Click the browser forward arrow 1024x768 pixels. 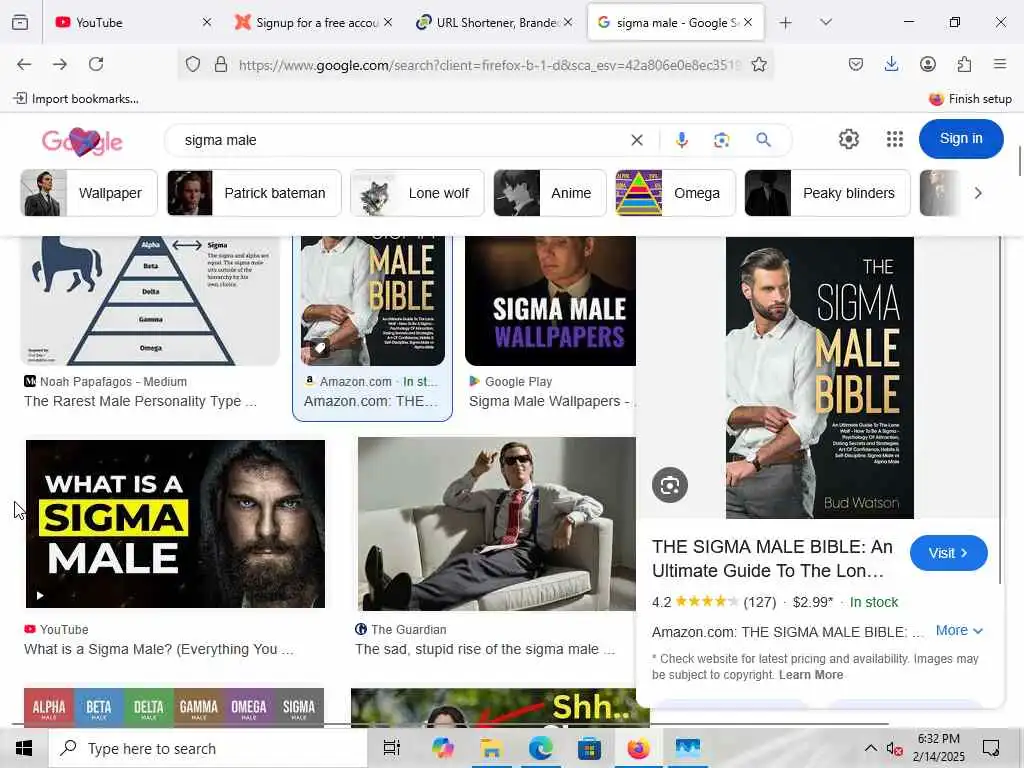[x=60, y=64]
